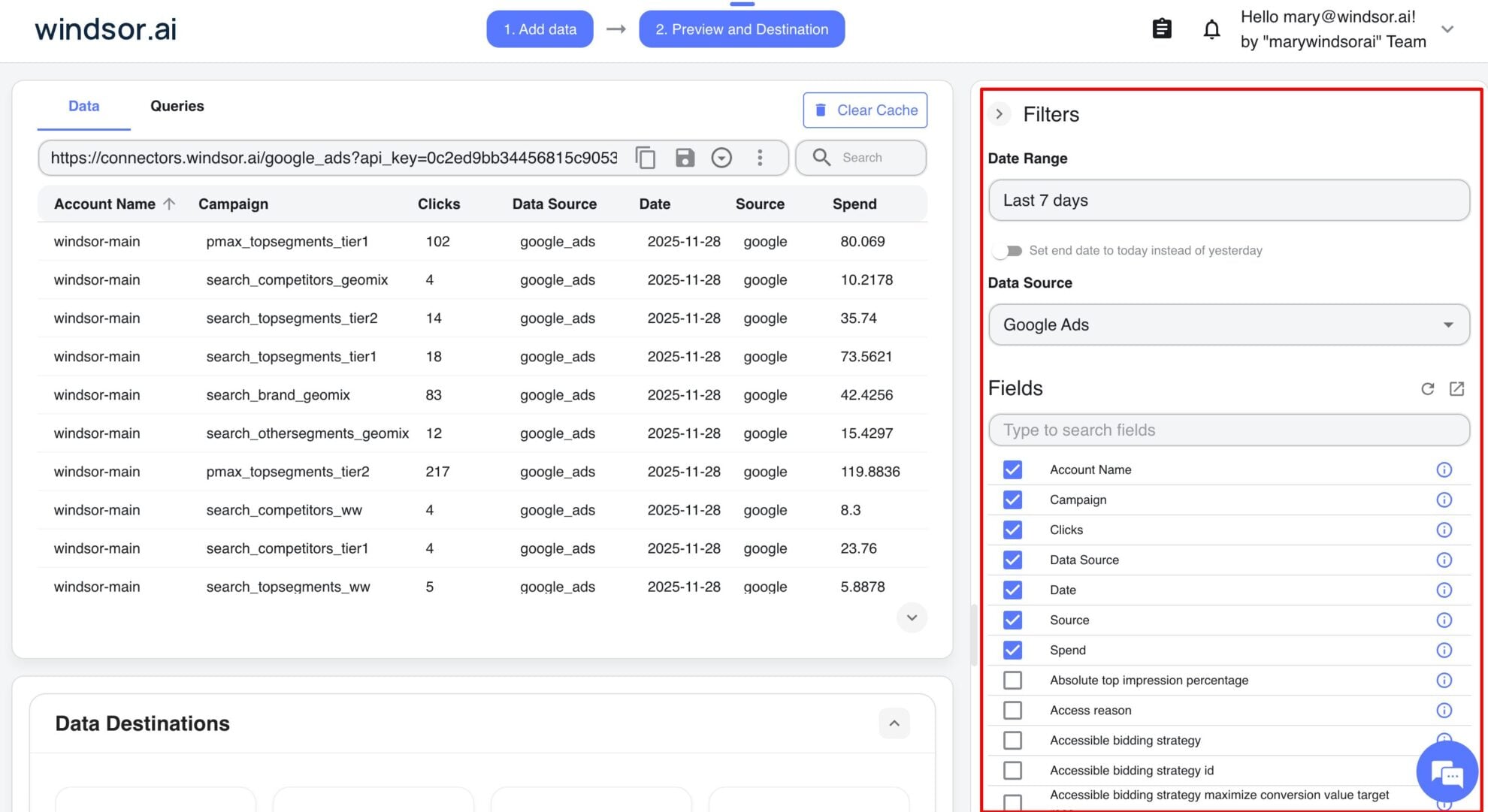This screenshot has width=1488, height=812.
Task: Copy the connector URL icon
Action: click(646, 158)
